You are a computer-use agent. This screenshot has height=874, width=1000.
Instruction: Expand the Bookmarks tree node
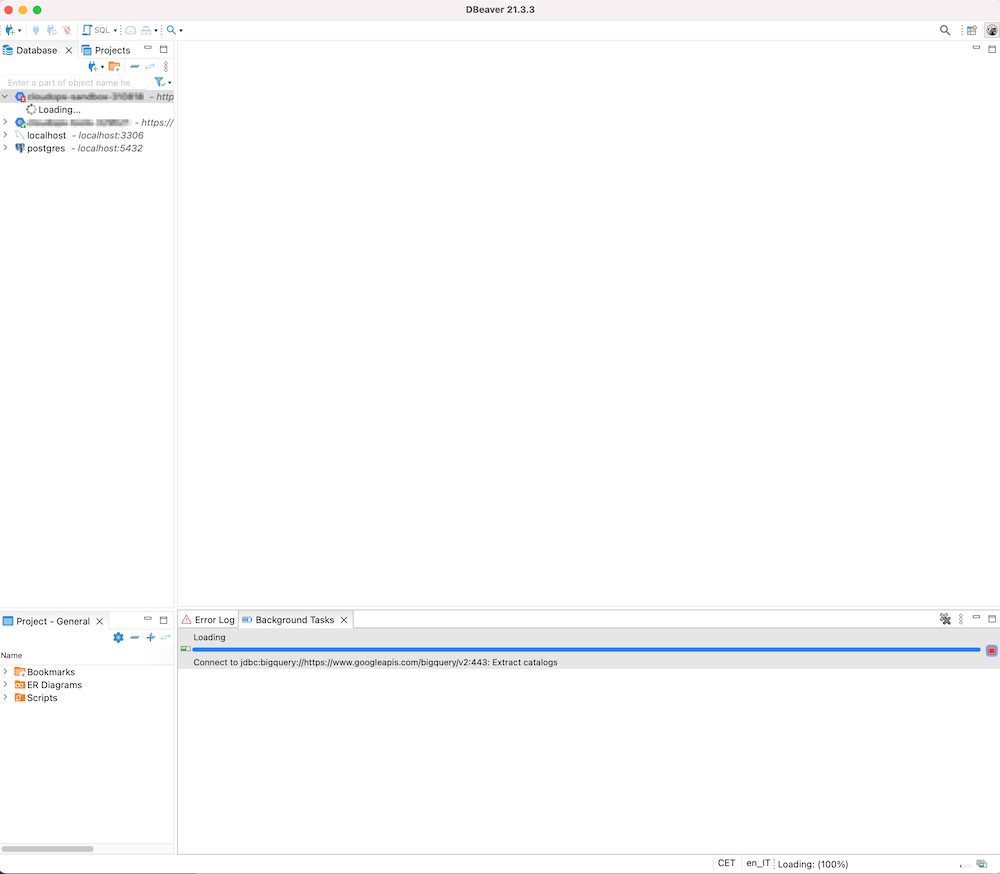(7, 672)
